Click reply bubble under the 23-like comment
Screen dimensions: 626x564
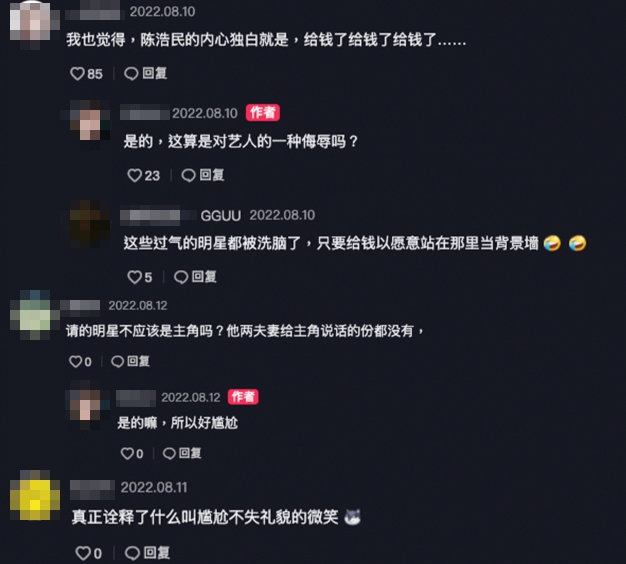click(203, 175)
